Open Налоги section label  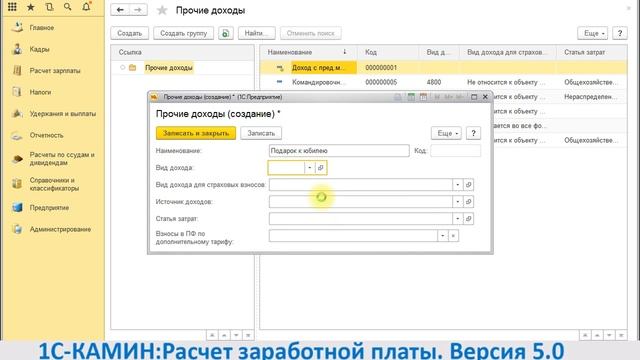(40, 92)
